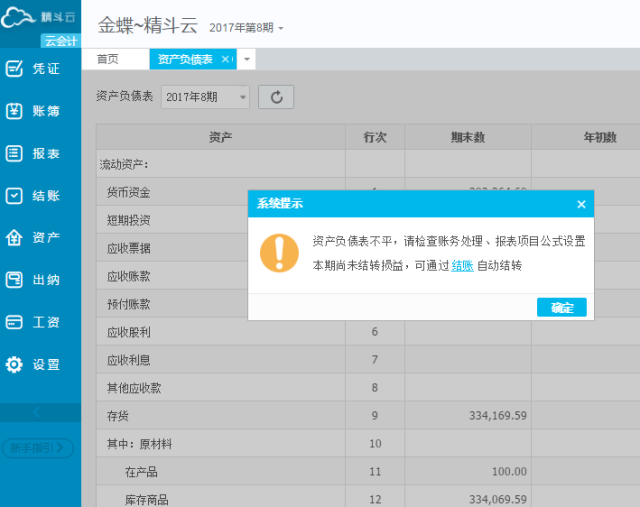Collapse the left sidebar with arrow

point(37,412)
